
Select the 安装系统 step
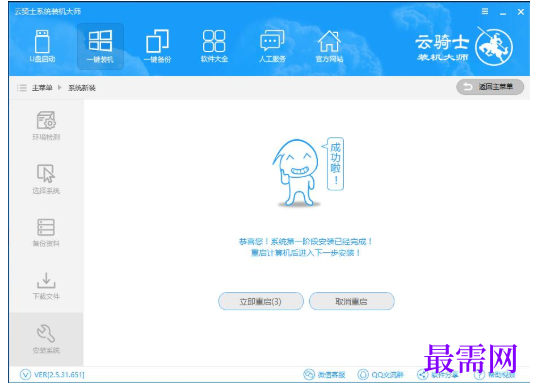coord(46,339)
